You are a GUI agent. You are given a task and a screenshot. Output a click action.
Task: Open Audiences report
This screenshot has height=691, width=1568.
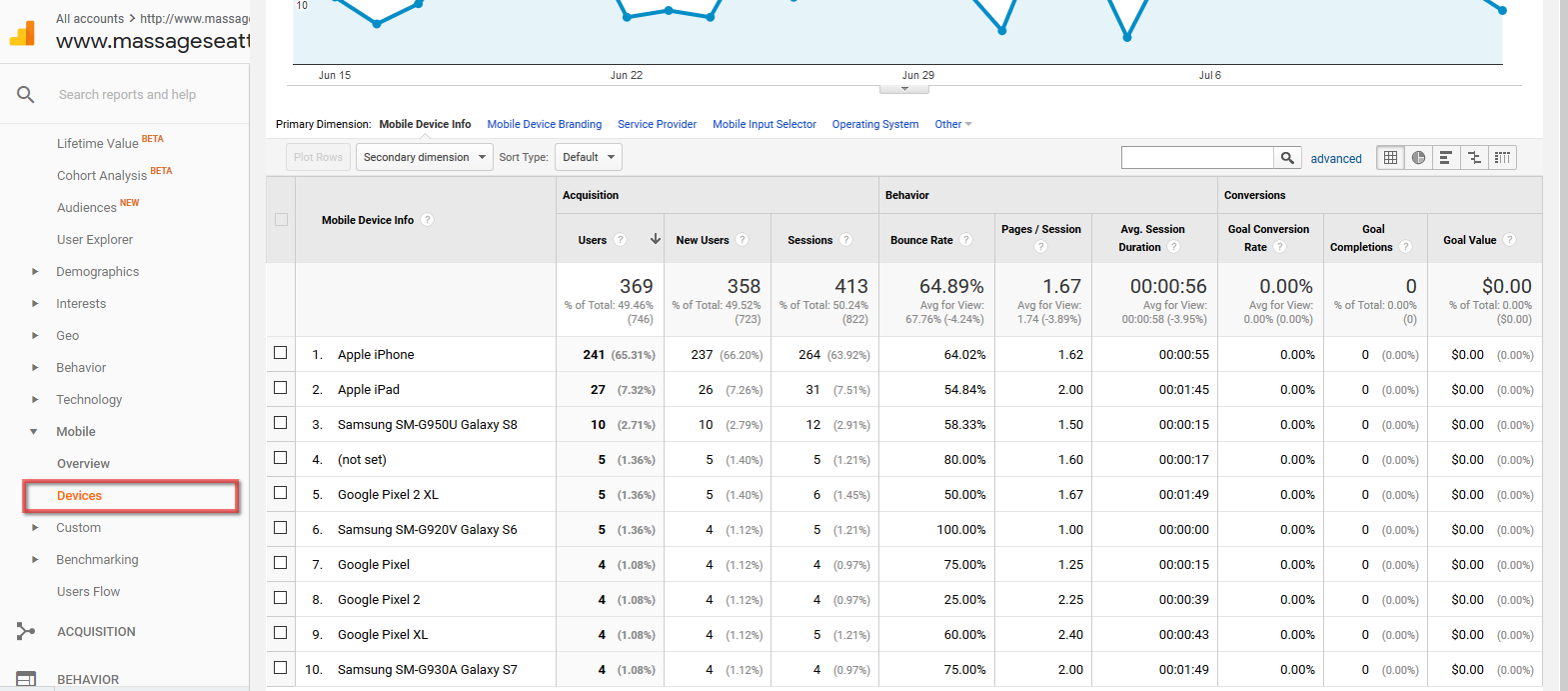(87, 207)
